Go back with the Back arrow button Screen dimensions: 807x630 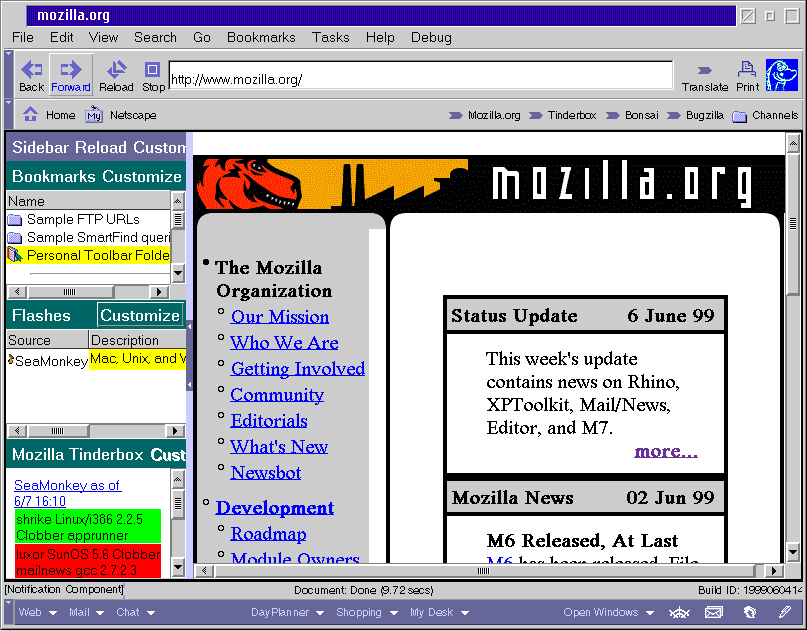pos(31,75)
